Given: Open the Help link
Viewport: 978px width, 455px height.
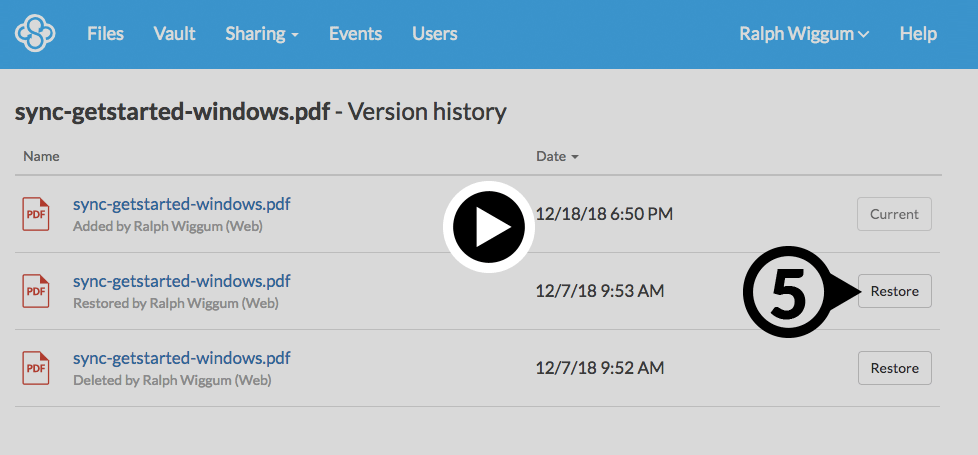Looking at the screenshot, I should [917, 34].
